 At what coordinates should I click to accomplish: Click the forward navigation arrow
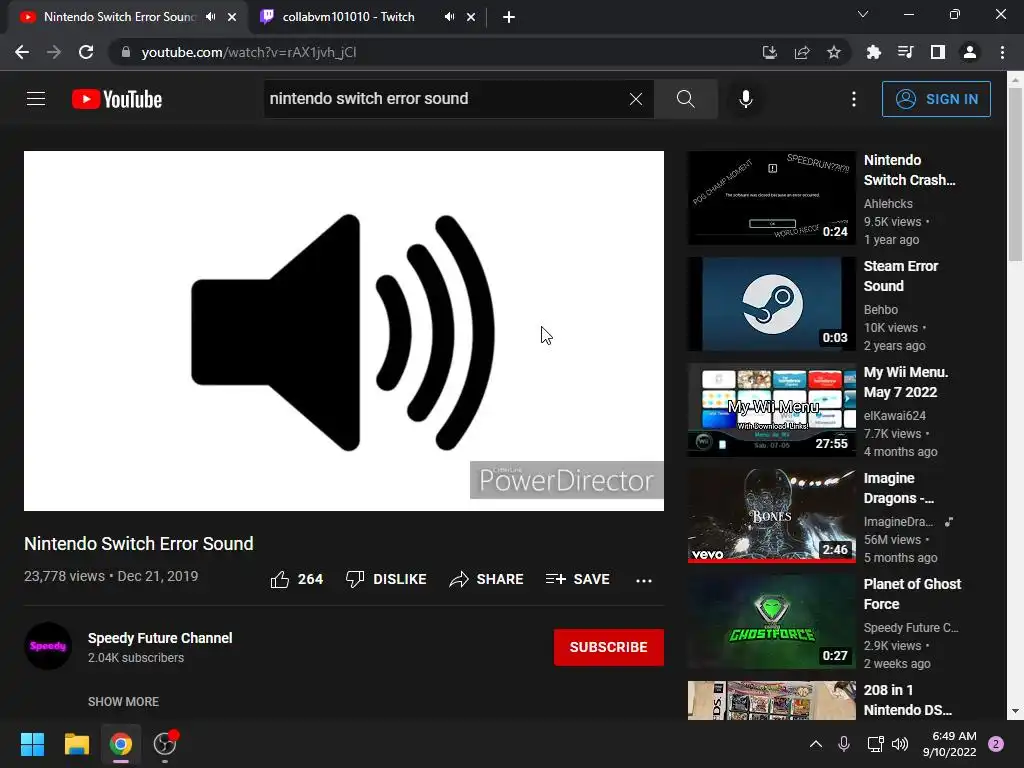[x=54, y=52]
